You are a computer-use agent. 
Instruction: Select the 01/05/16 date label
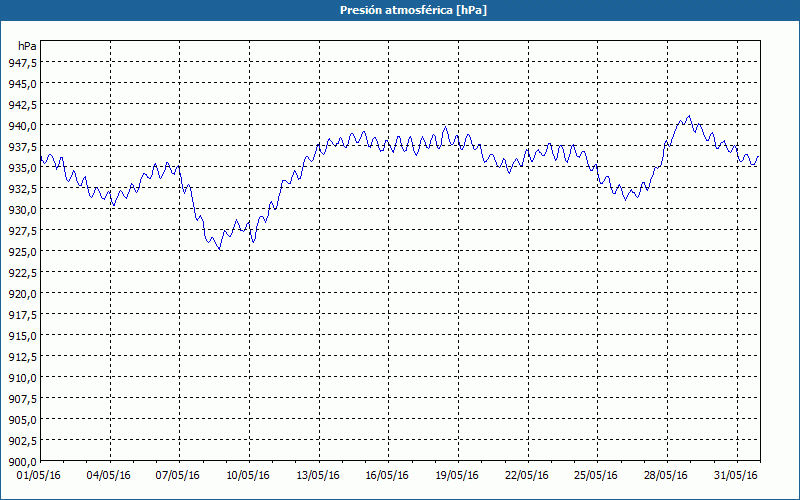click(39, 476)
